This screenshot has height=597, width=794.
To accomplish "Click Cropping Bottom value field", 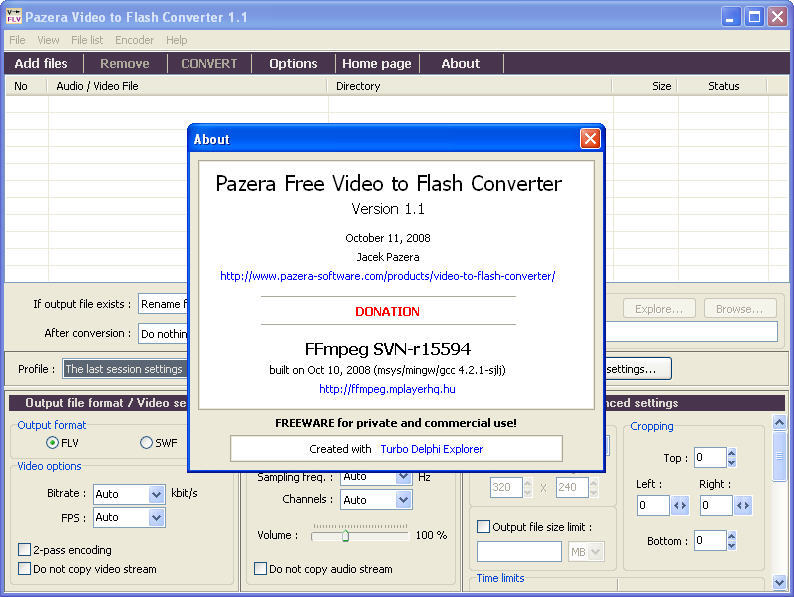I will click(710, 540).
